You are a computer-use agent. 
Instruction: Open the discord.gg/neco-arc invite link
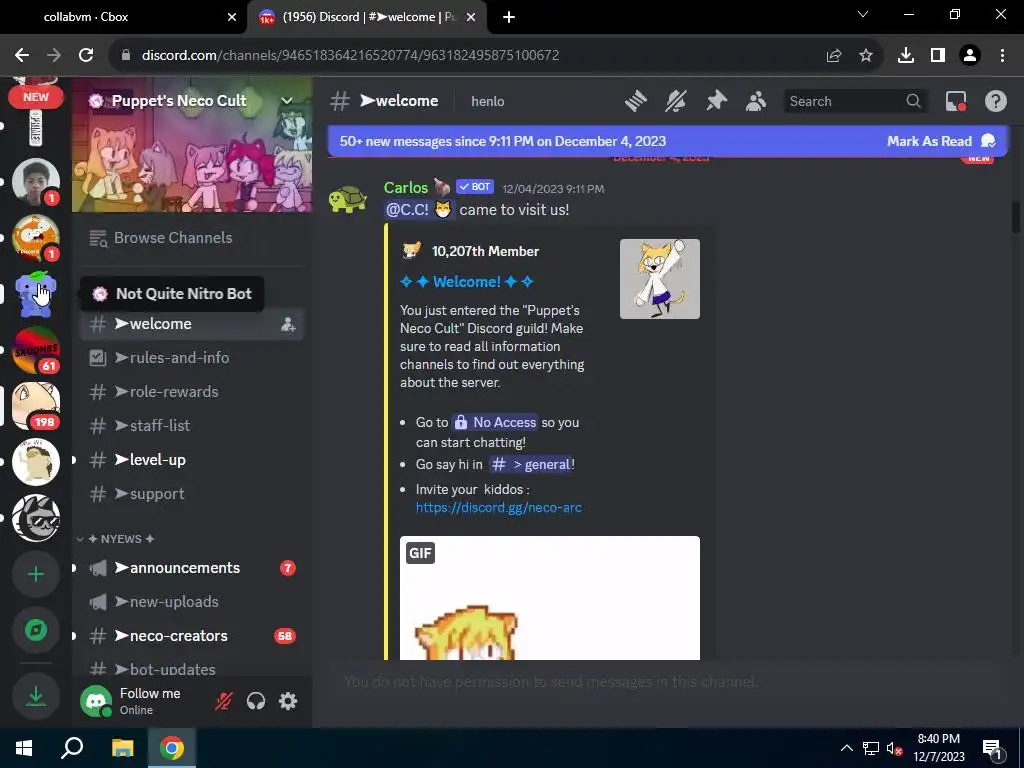pos(498,507)
